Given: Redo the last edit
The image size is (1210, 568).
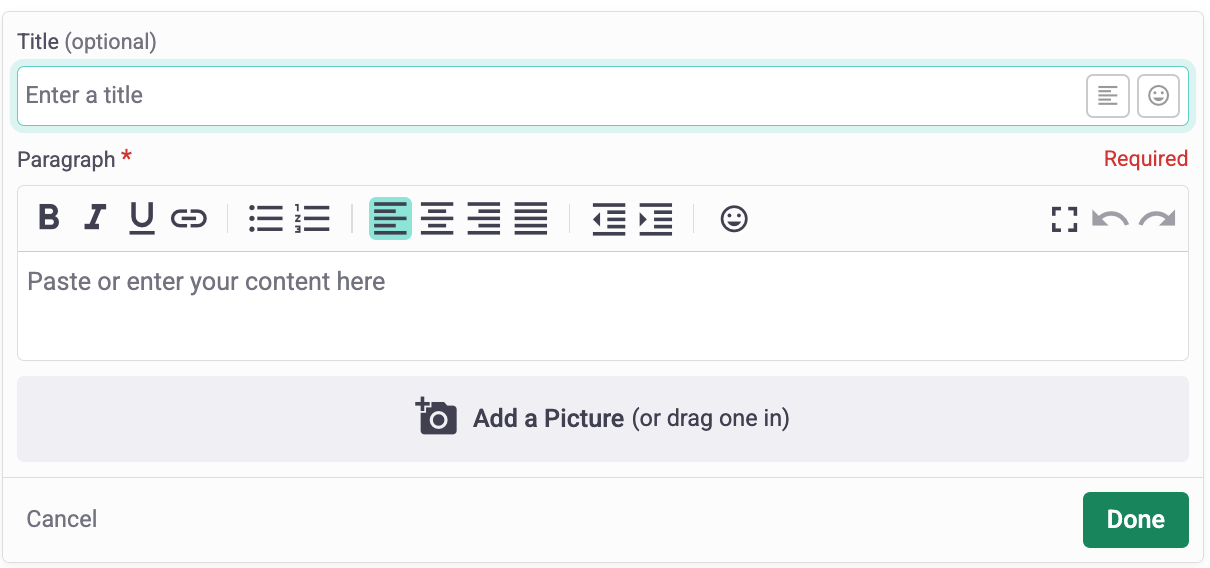Looking at the screenshot, I should click(x=1157, y=219).
